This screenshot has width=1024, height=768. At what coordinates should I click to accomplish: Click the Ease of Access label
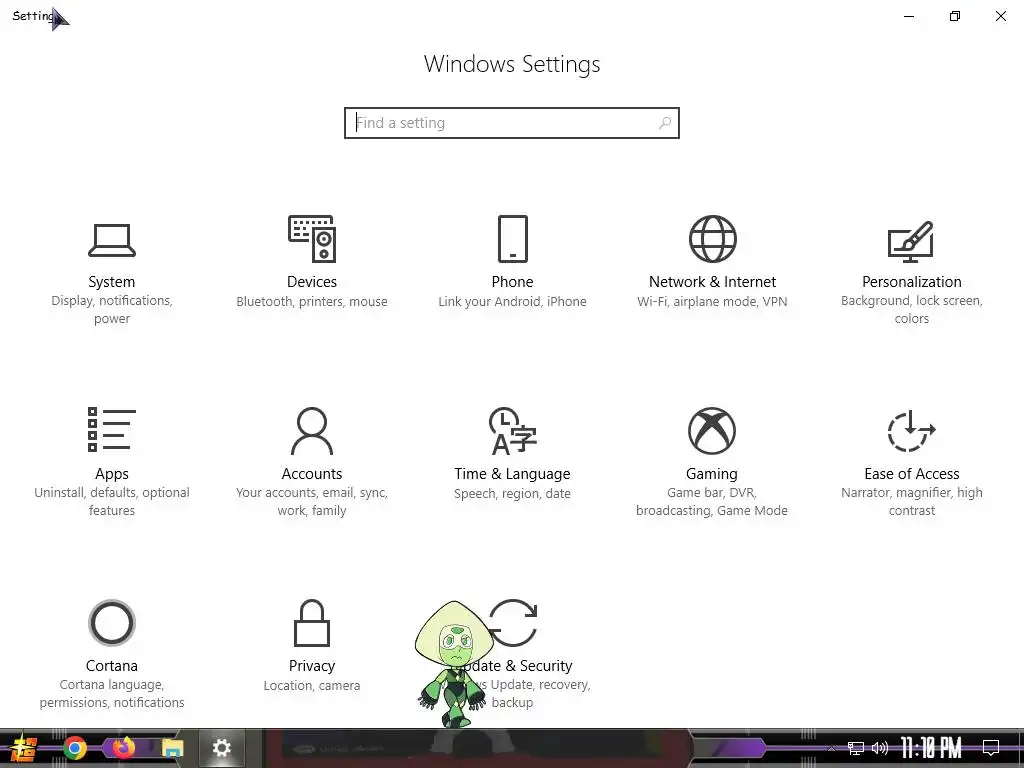tap(912, 473)
